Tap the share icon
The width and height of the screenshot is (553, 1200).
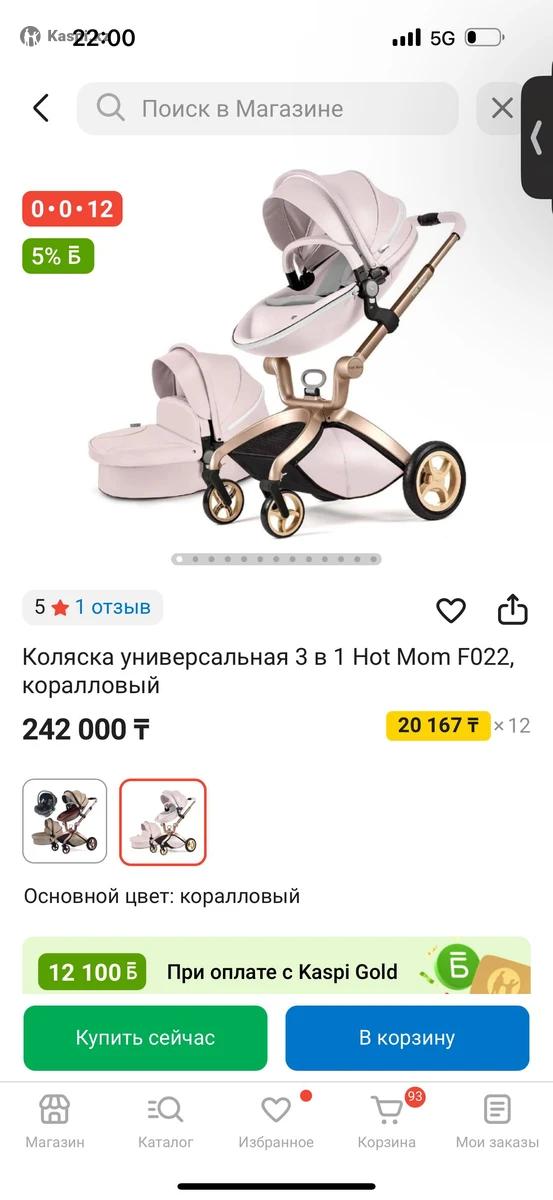512,610
